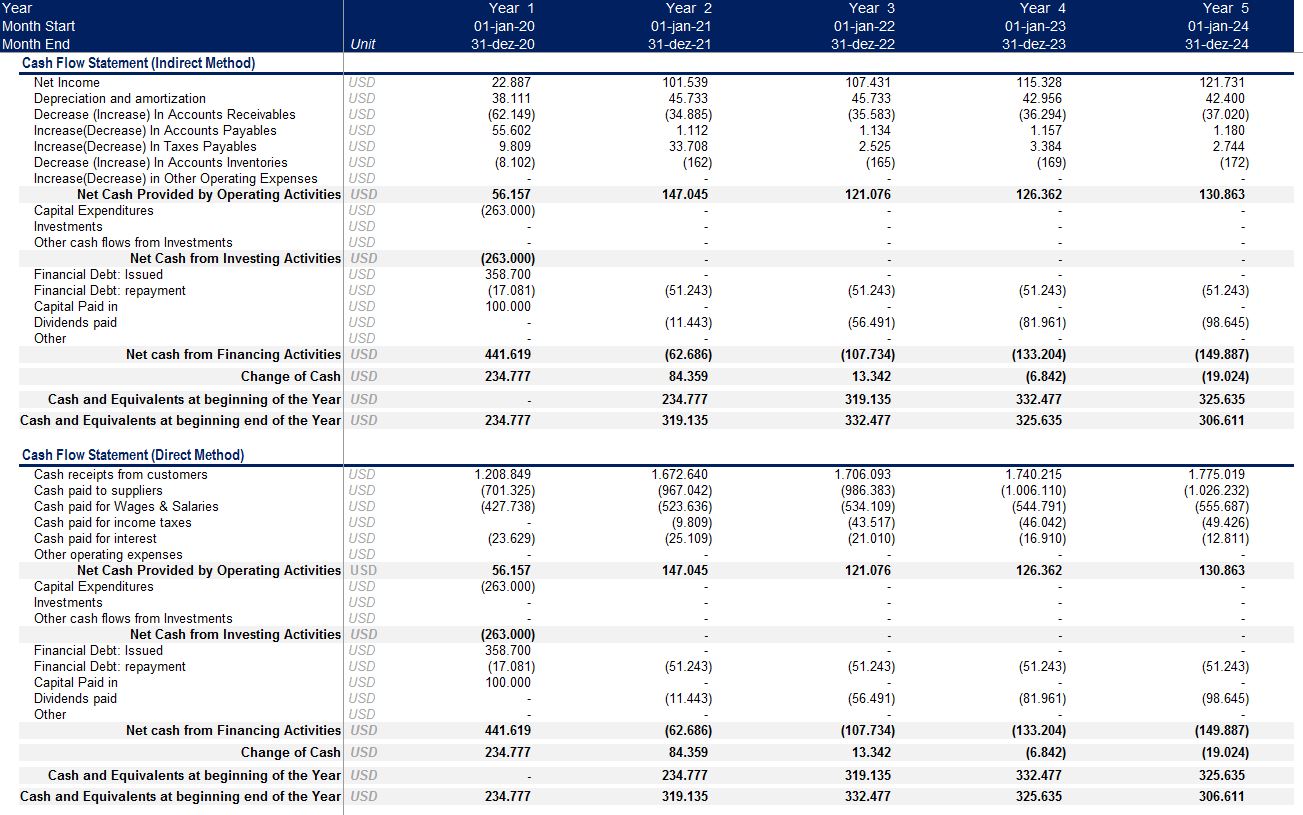
Task: Click taxes payables value '33.708'
Action: (688, 146)
